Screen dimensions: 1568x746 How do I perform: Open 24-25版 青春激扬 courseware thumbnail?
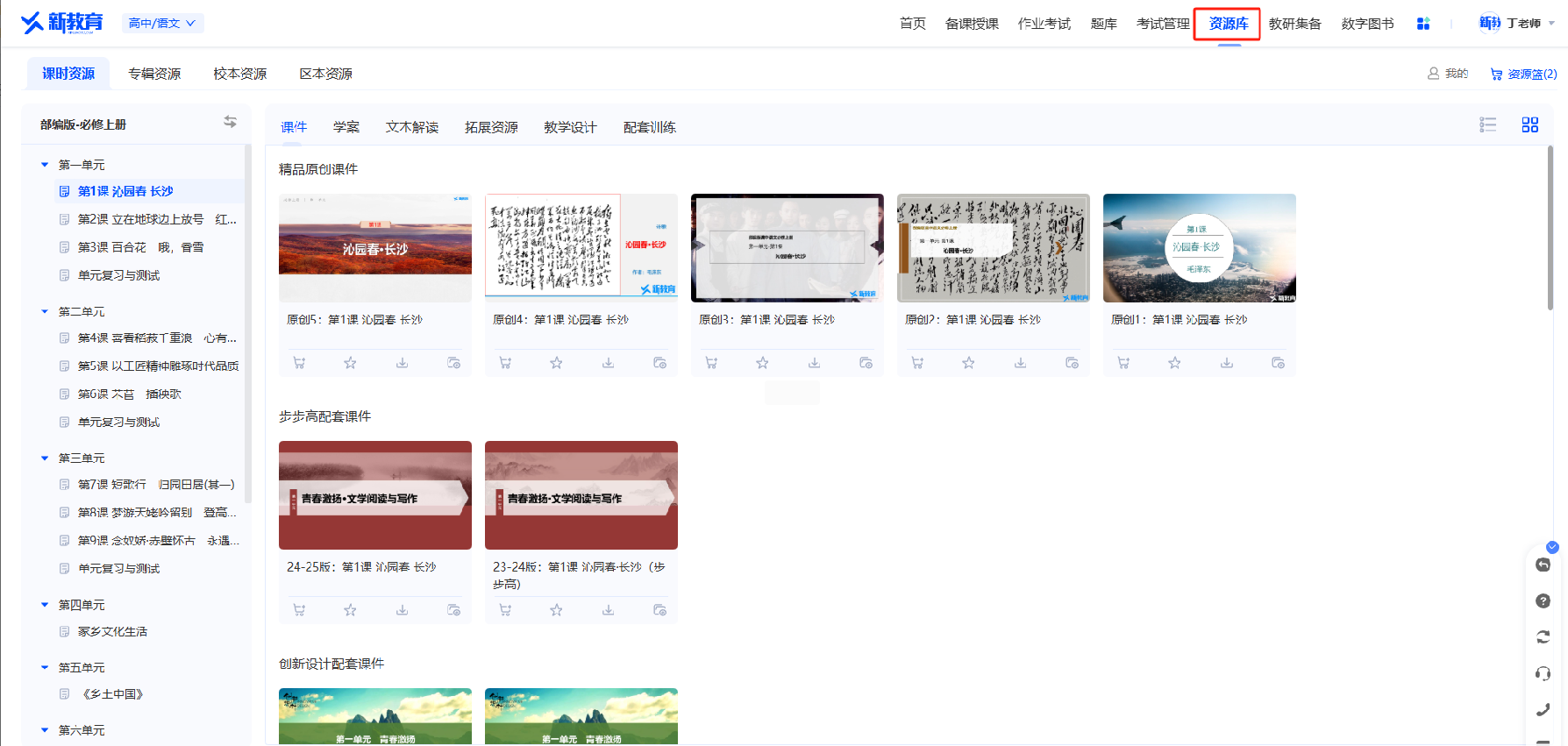375,495
